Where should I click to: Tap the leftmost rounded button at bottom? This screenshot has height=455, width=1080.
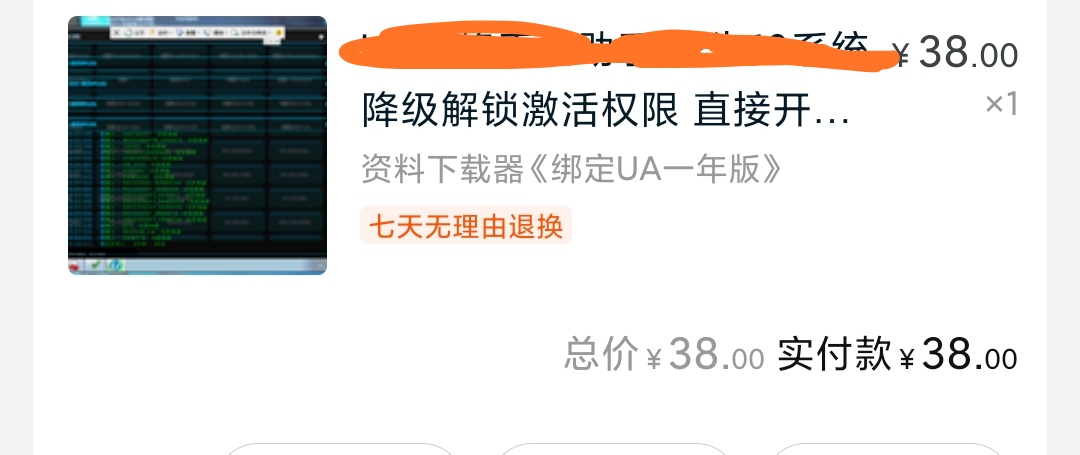(x=341, y=449)
